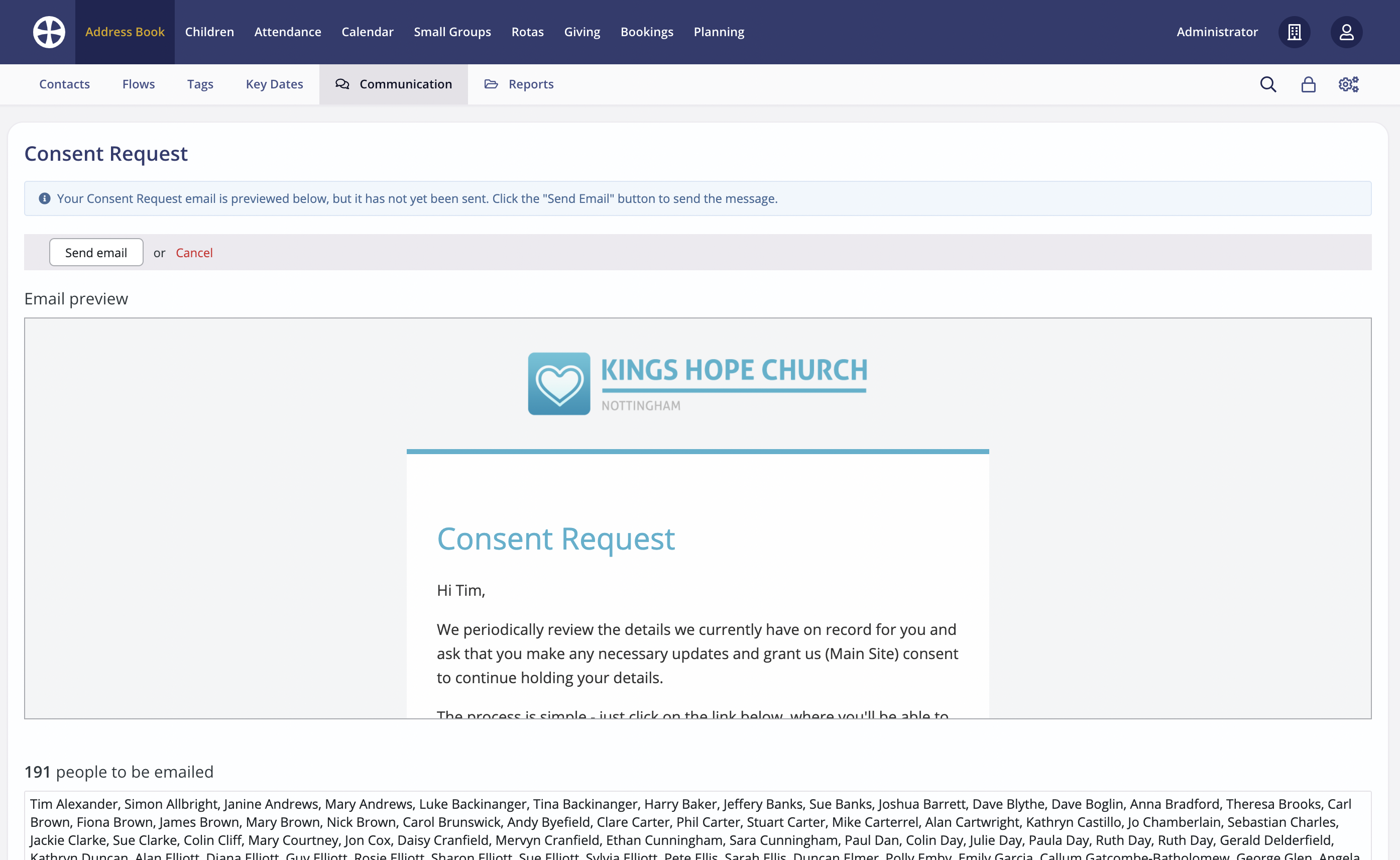Viewport: 1400px width, 860px height.
Task: Select the Communication speech-bubble icon
Action: (343, 84)
